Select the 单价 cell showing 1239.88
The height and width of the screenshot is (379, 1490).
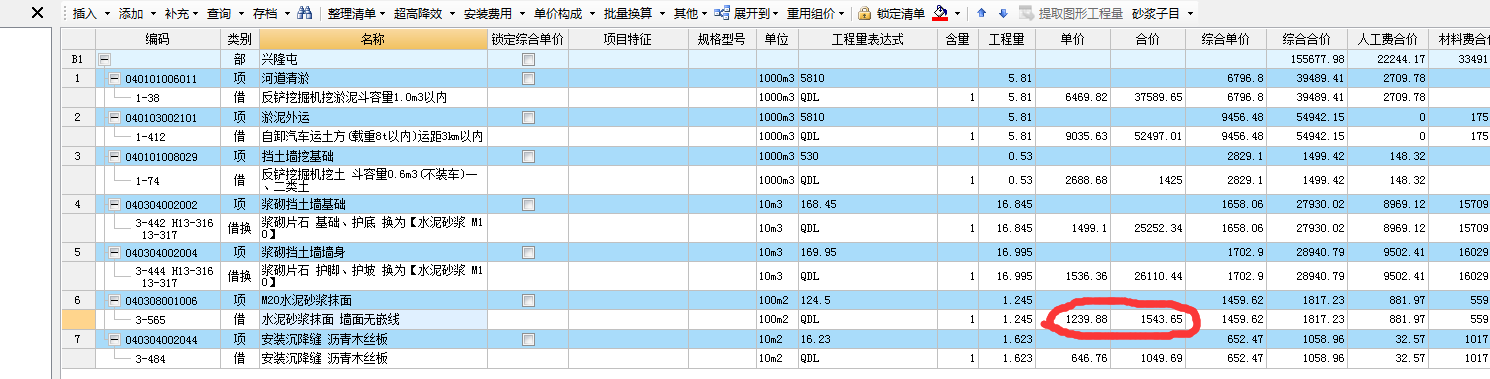(x=1072, y=319)
